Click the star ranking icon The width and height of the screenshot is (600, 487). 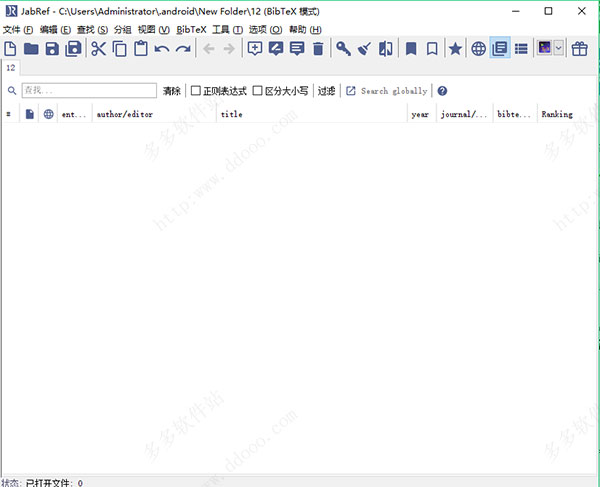[x=455, y=49]
